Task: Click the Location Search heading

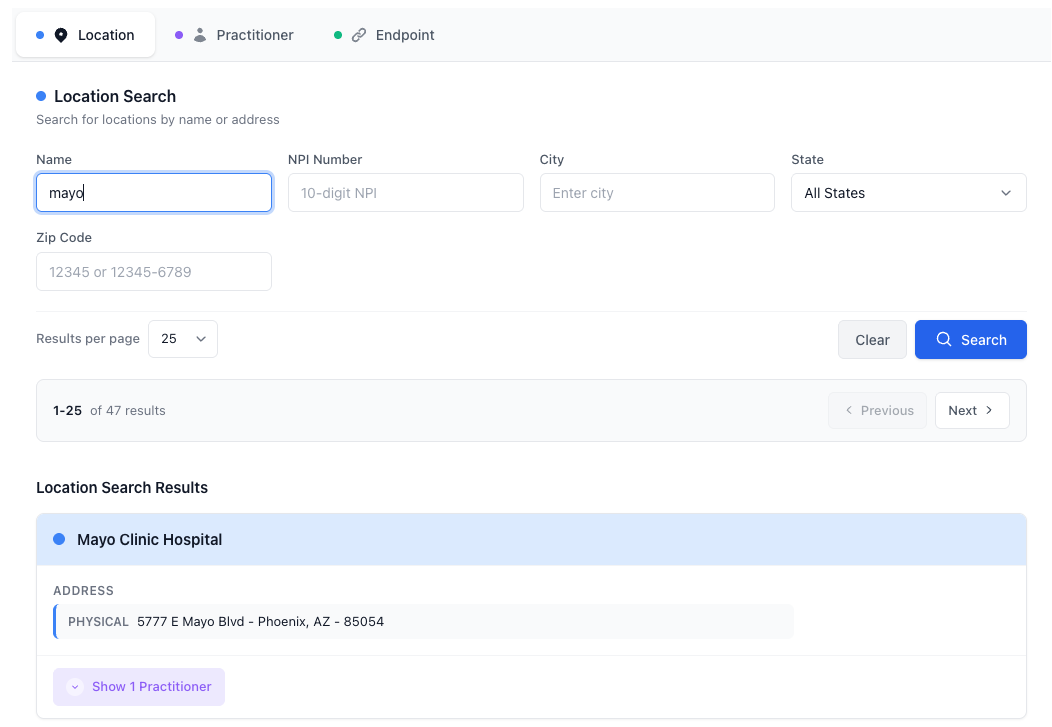Action: pyautogui.click(x=115, y=97)
